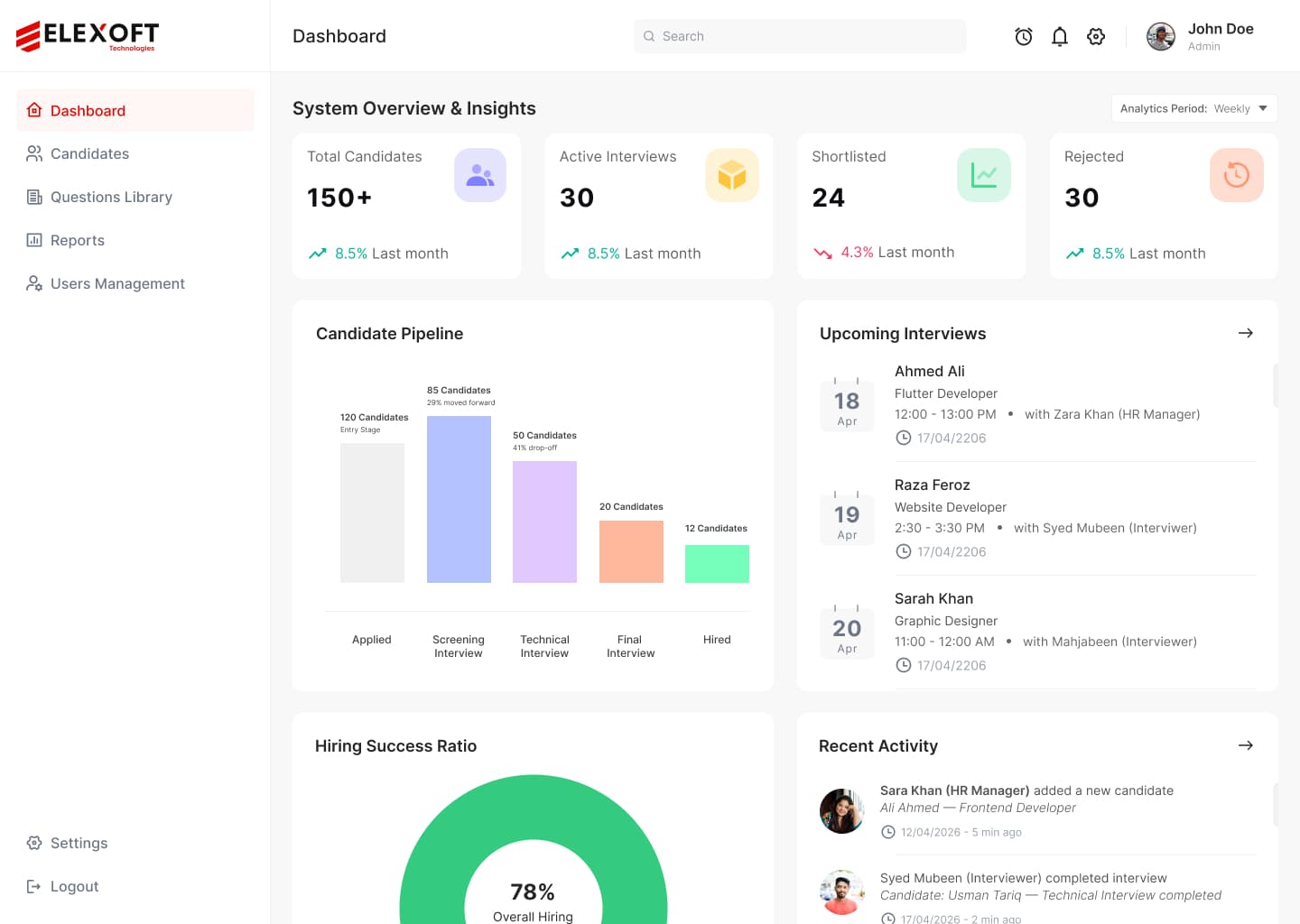Click Syed Mubeen's activity avatar
1300x924 pixels.
coord(842,892)
